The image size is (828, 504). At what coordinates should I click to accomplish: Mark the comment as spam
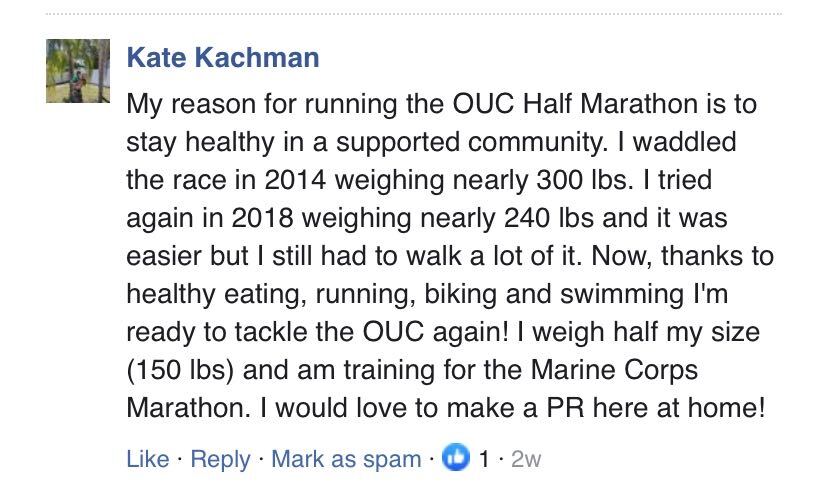pyautogui.click(x=346, y=459)
